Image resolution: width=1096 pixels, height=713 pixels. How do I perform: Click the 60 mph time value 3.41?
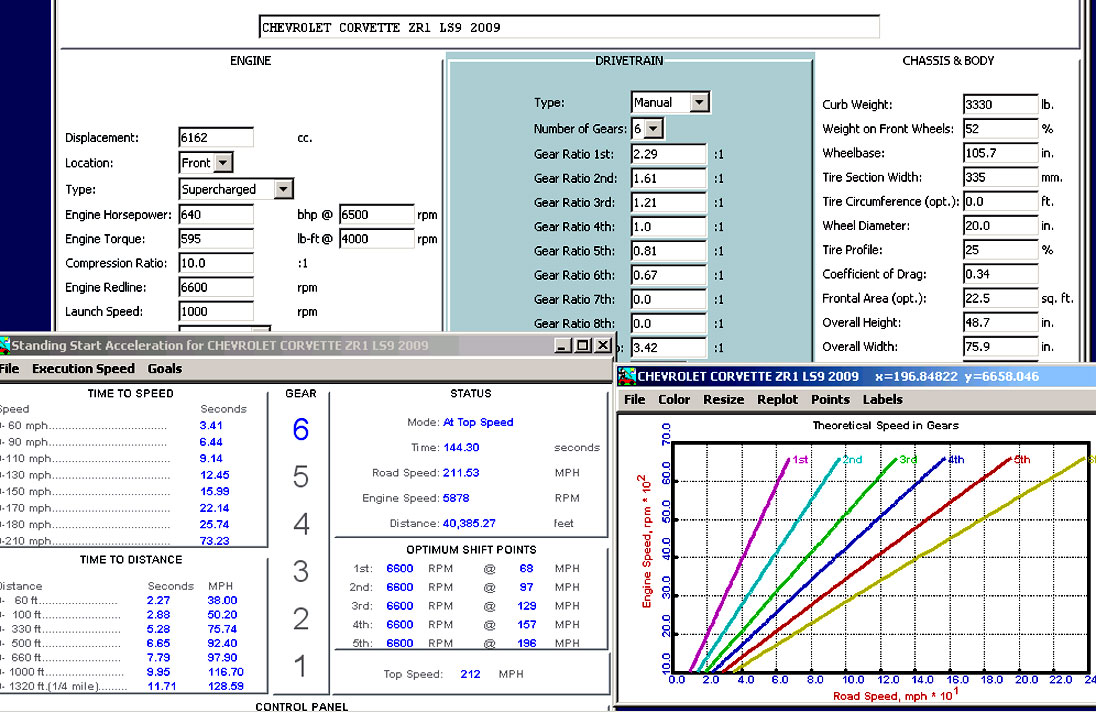[x=211, y=425]
